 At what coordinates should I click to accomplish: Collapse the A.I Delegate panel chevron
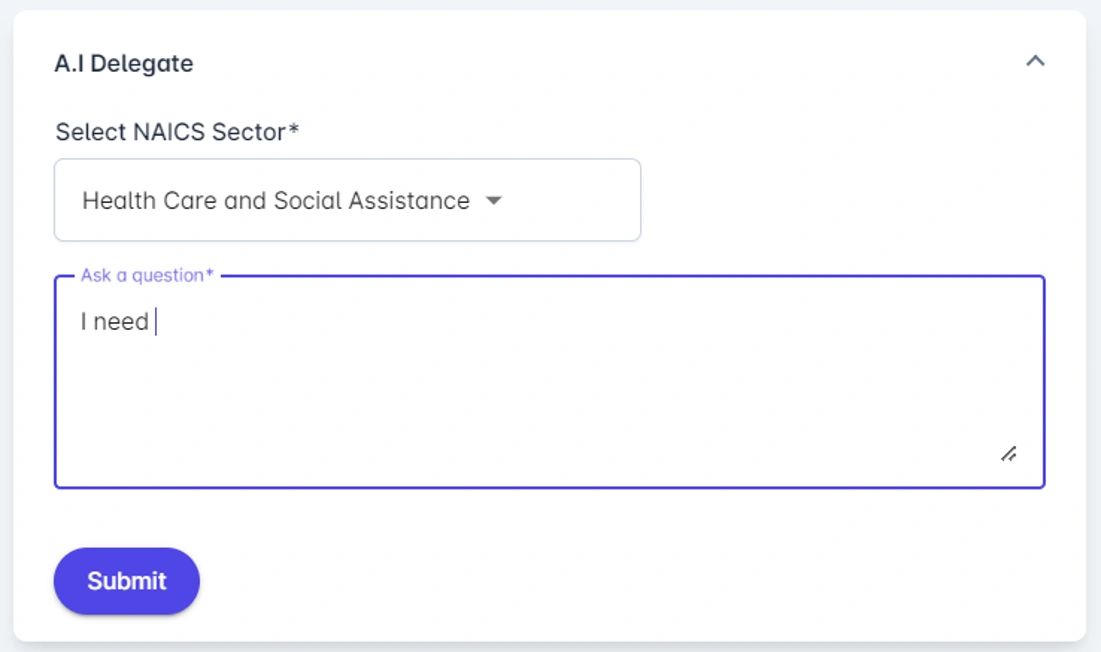tap(1035, 62)
